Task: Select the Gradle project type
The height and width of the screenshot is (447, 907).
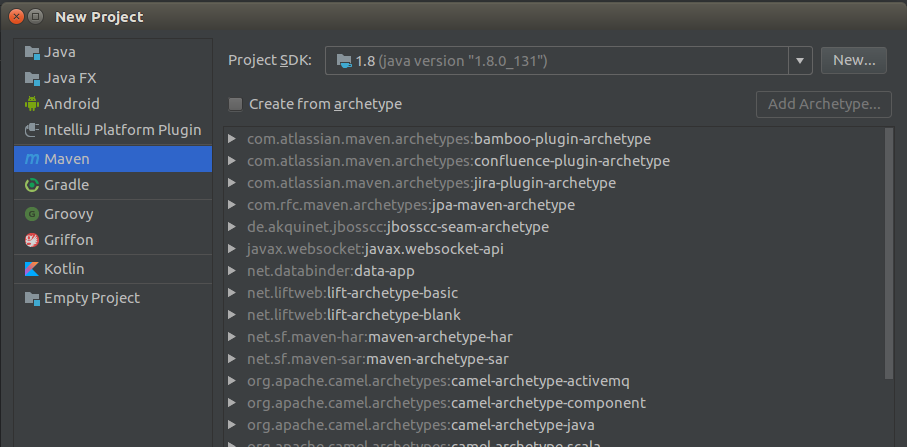Action: tap(113, 185)
